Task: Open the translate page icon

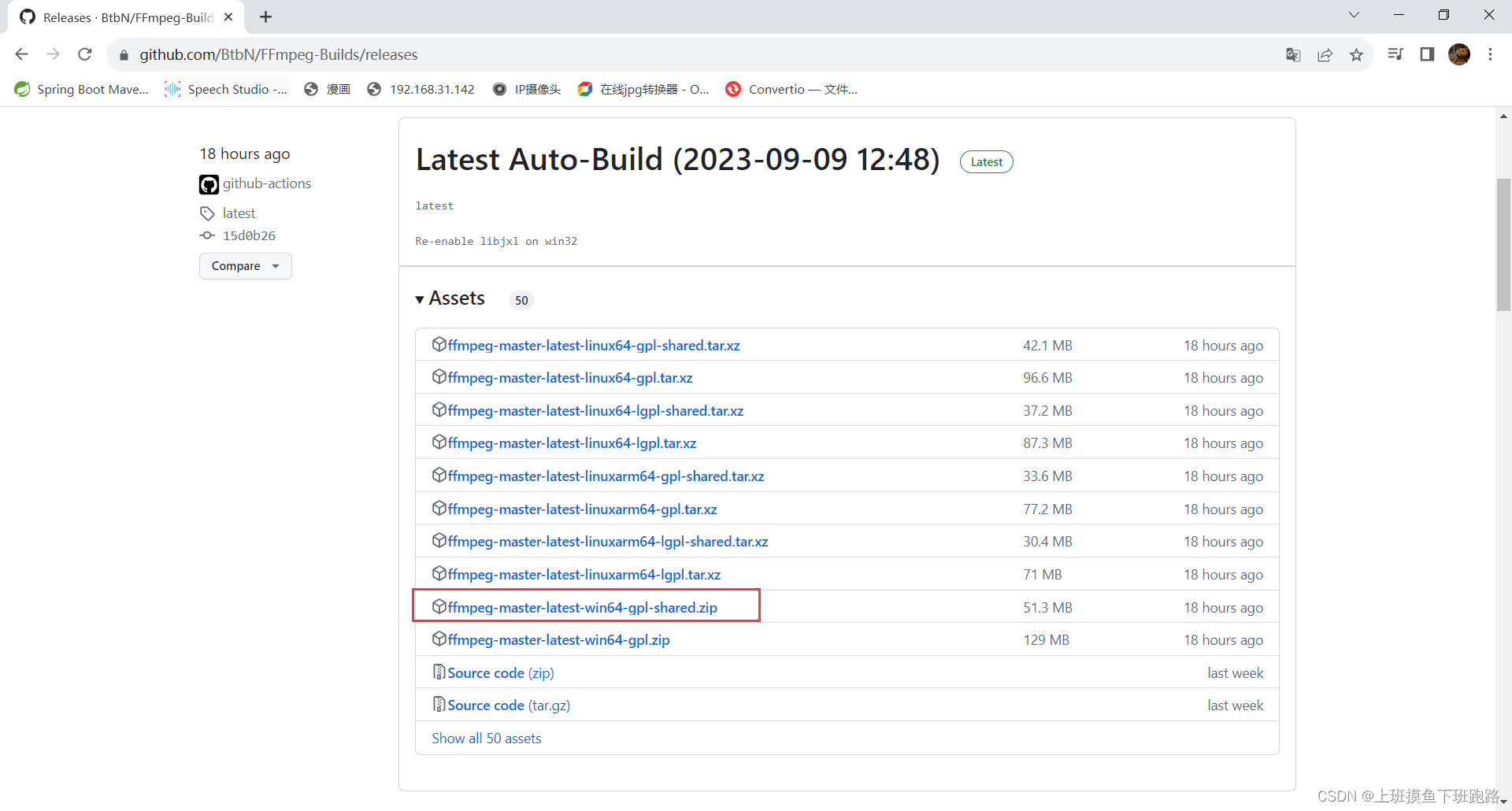Action: pos(1293,54)
